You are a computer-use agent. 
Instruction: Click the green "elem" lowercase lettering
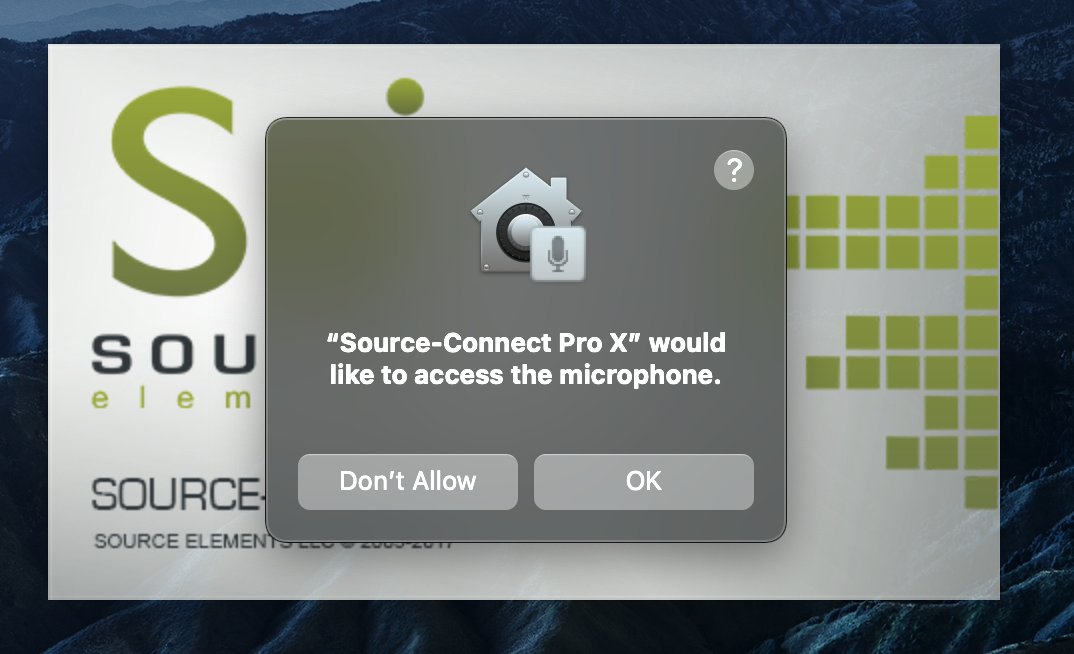click(x=171, y=399)
